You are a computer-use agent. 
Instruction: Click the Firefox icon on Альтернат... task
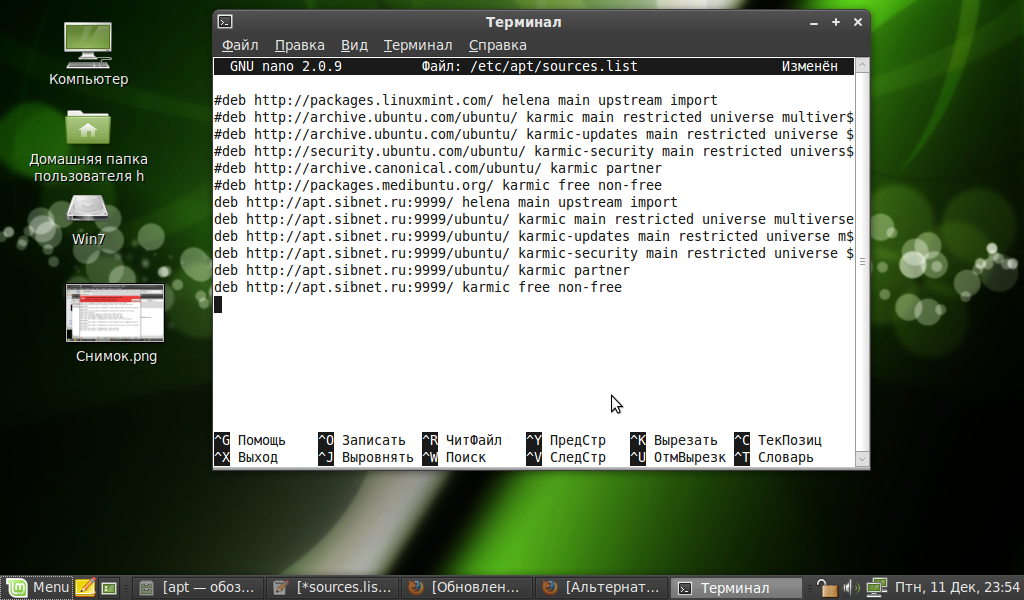tap(550, 588)
